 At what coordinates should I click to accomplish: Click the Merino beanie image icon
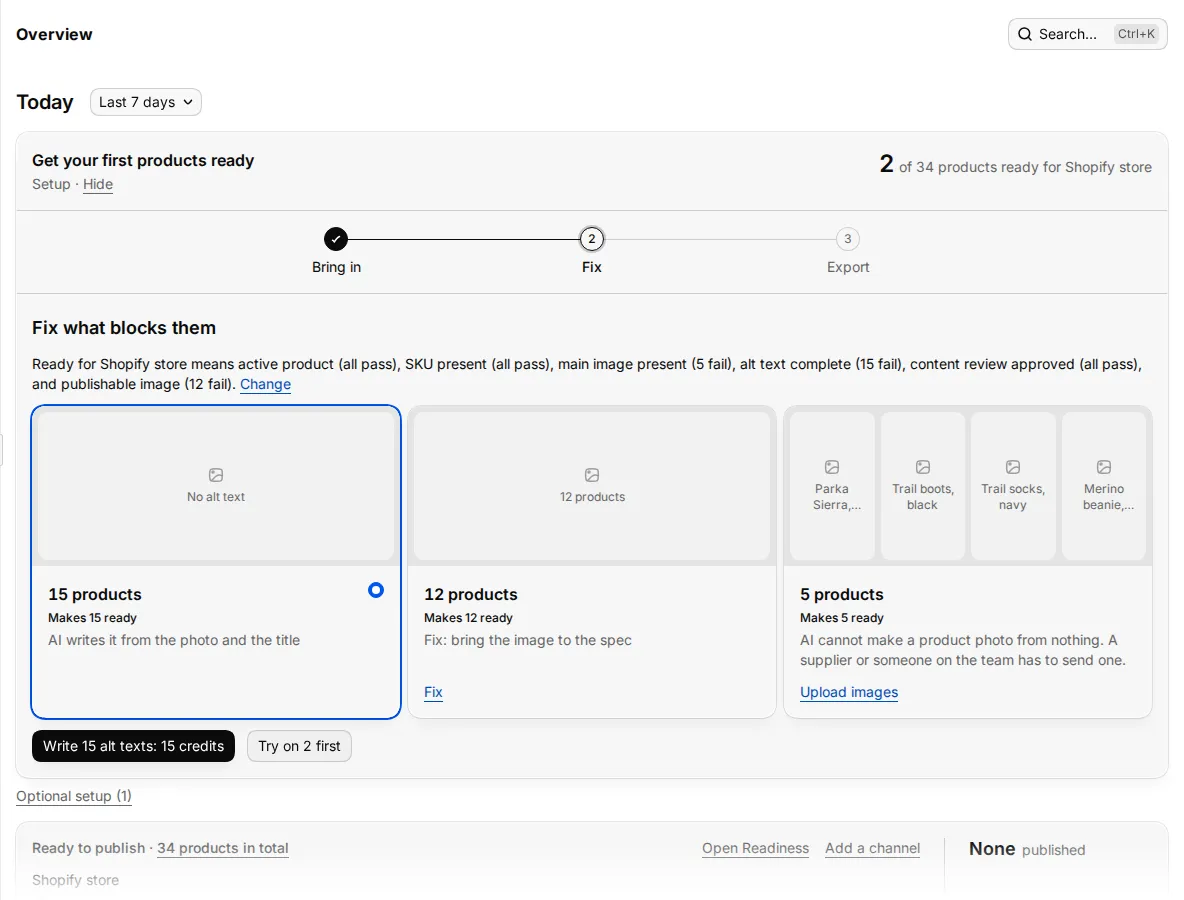[1104, 467]
